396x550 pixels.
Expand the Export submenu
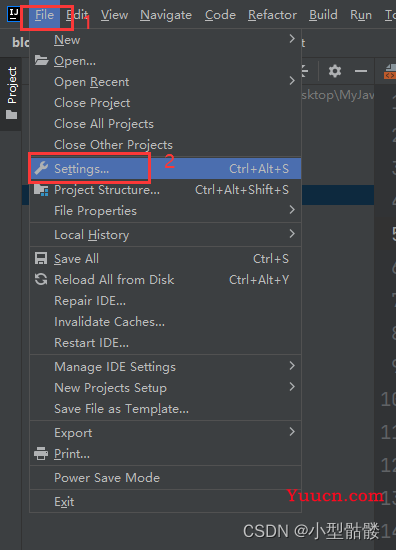coord(166,432)
